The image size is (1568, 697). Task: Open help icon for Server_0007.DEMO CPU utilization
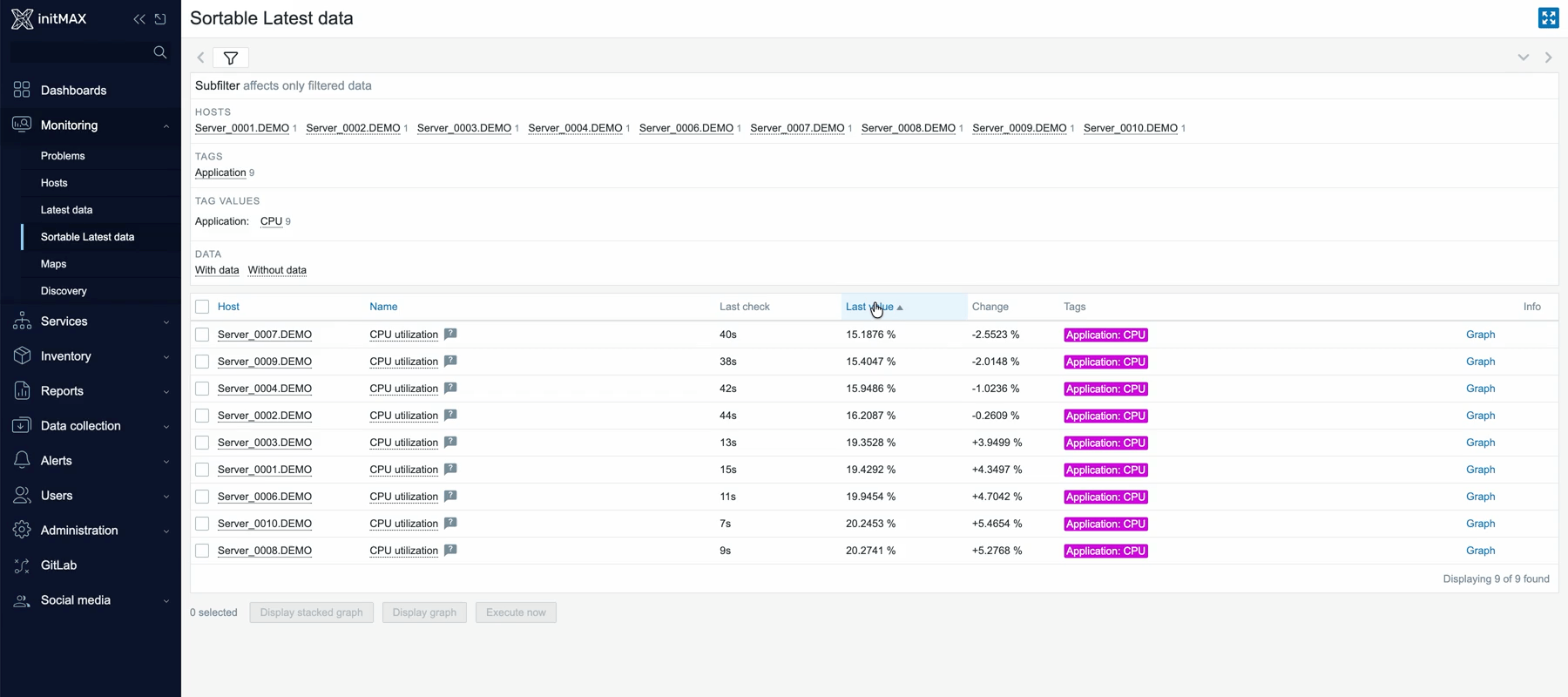(x=450, y=334)
